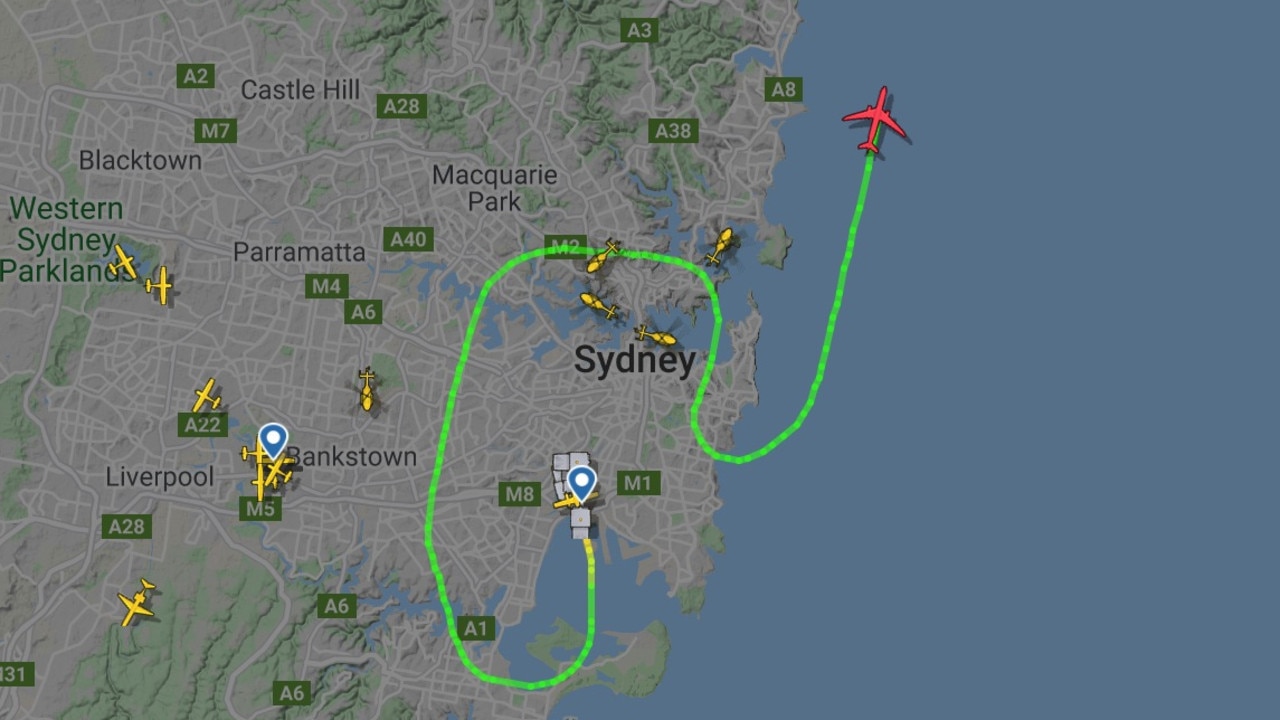Click the yellow helicopter beside the M2 badge
Image resolution: width=1280 pixels, height=720 pixels.
click(602, 256)
